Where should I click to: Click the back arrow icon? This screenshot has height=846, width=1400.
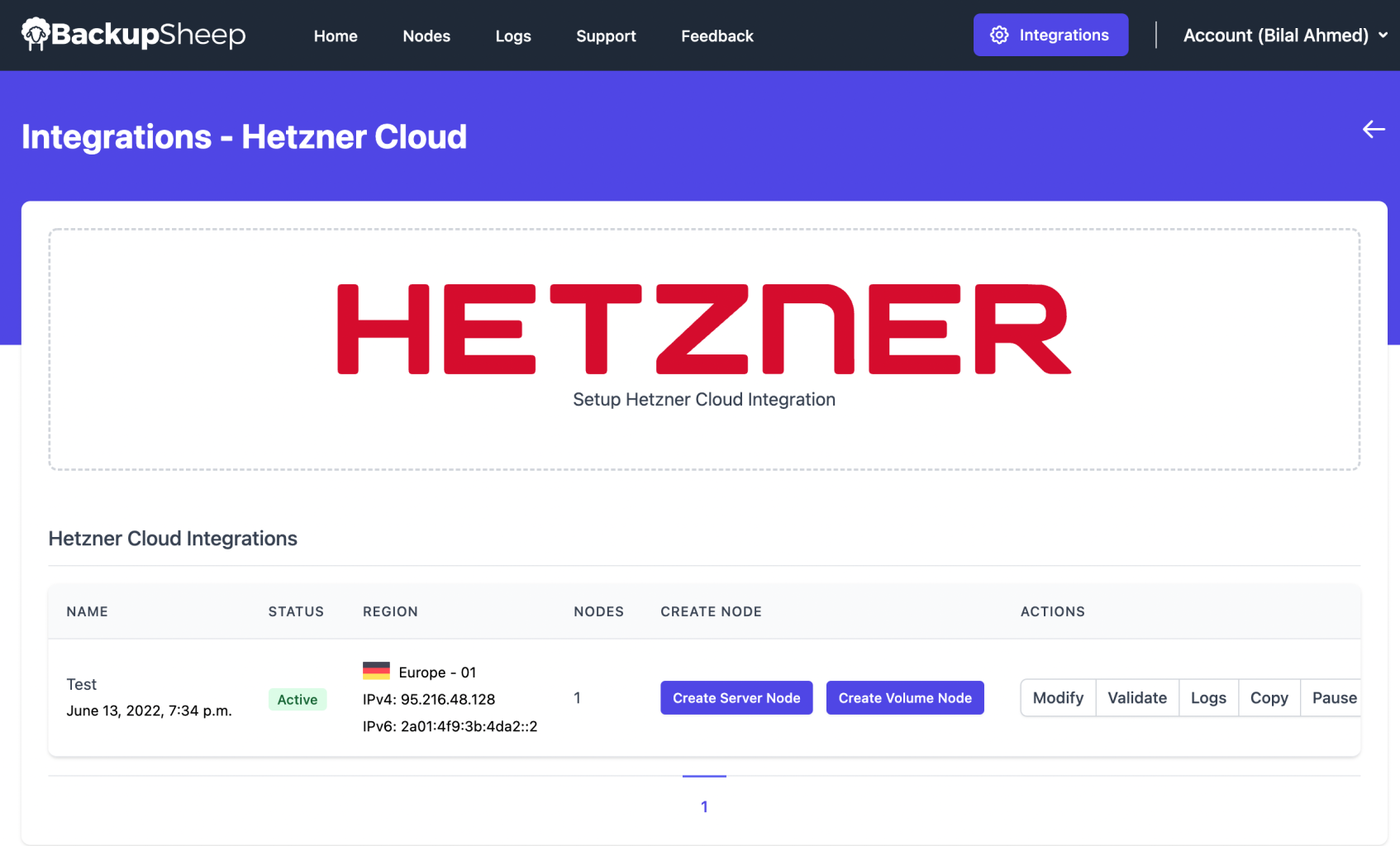point(1373,130)
